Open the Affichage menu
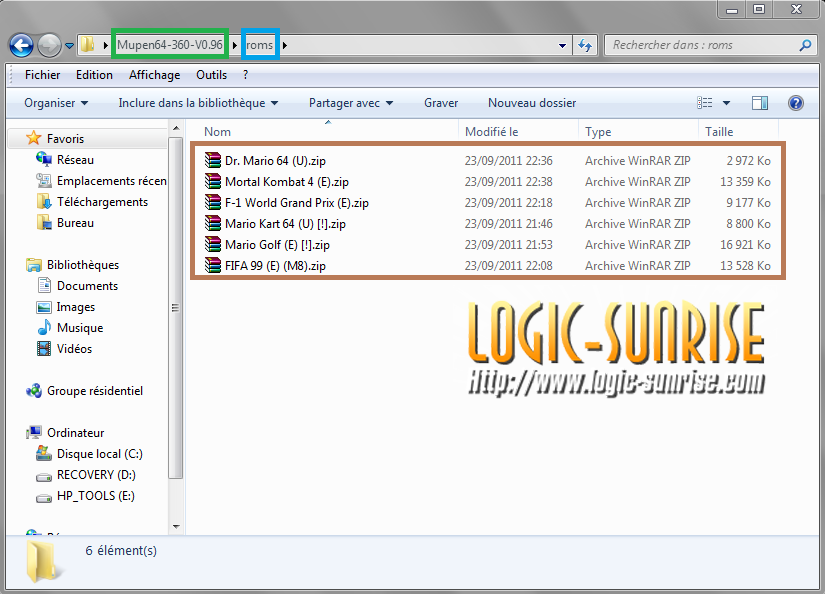The height and width of the screenshot is (594, 825). (154, 75)
